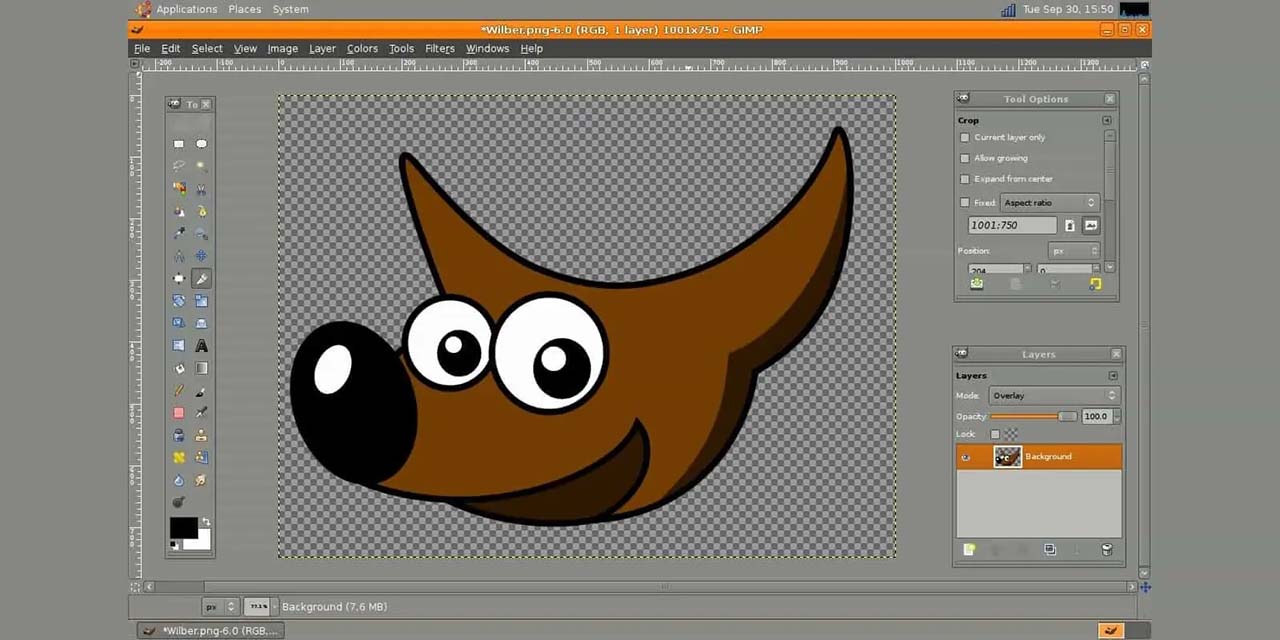Select the Eraser tool
This screenshot has width=1280, height=640.
tap(178, 412)
